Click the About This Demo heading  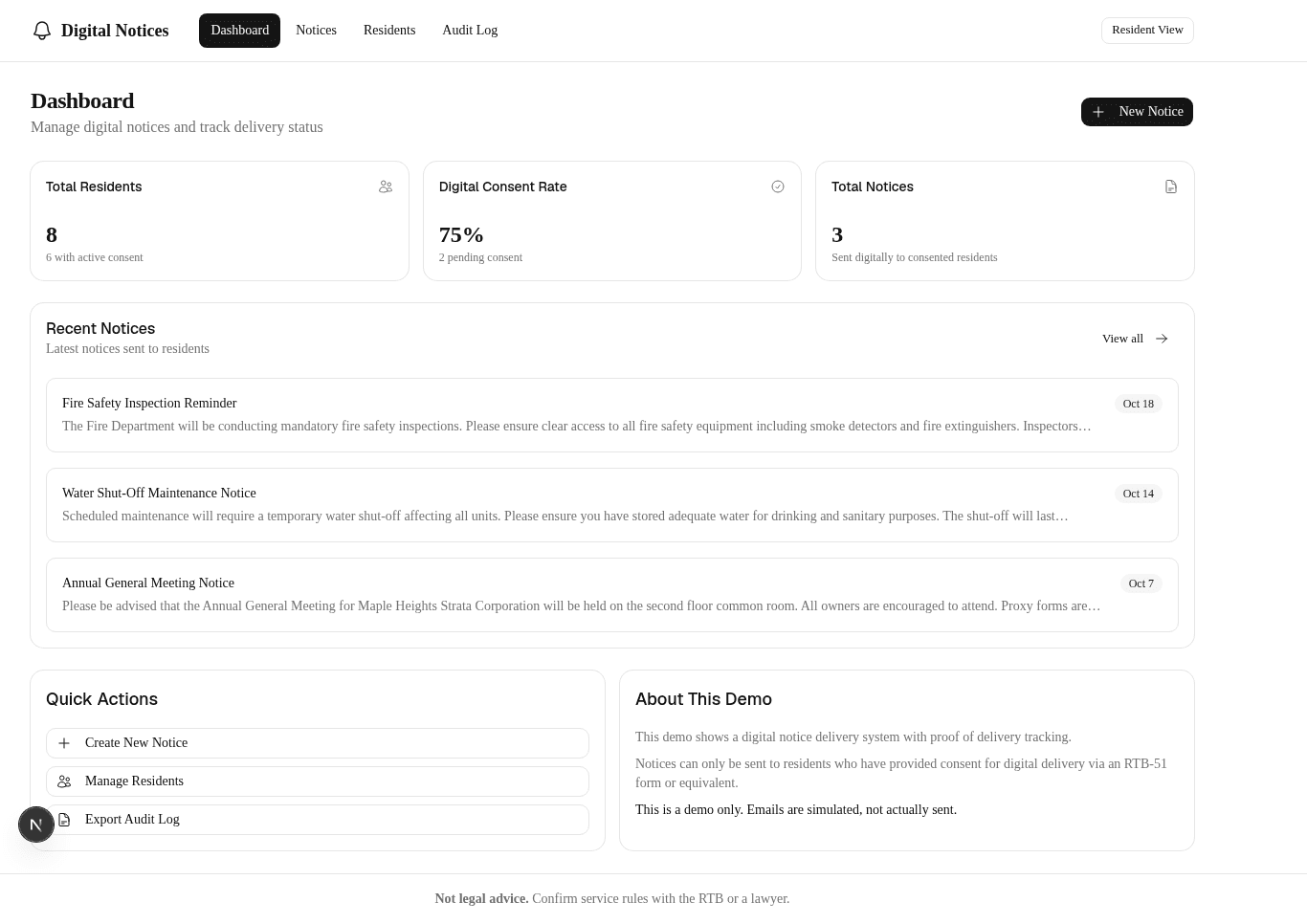point(703,699)
